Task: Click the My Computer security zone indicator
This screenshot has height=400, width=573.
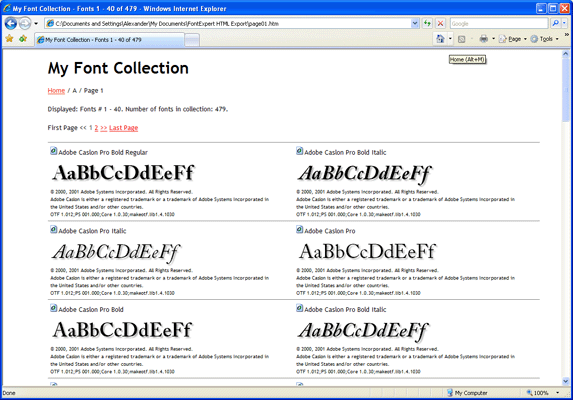Action: pos(467,393)
